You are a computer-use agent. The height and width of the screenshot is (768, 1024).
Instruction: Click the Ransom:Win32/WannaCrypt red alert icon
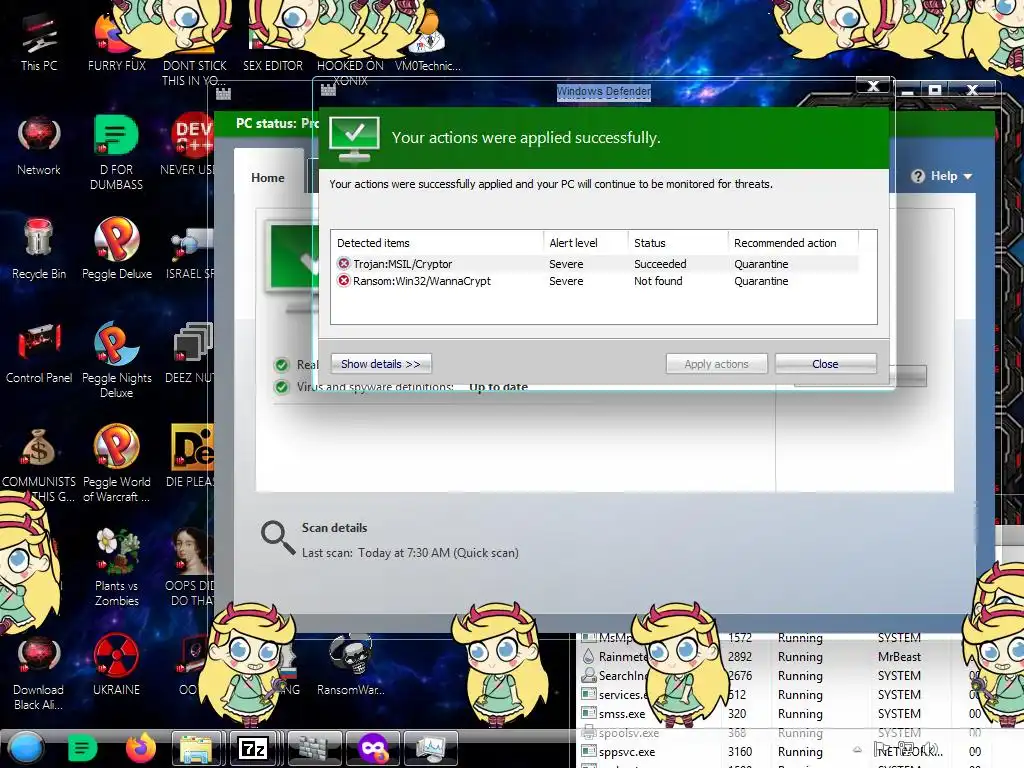(x=344, y=281)
